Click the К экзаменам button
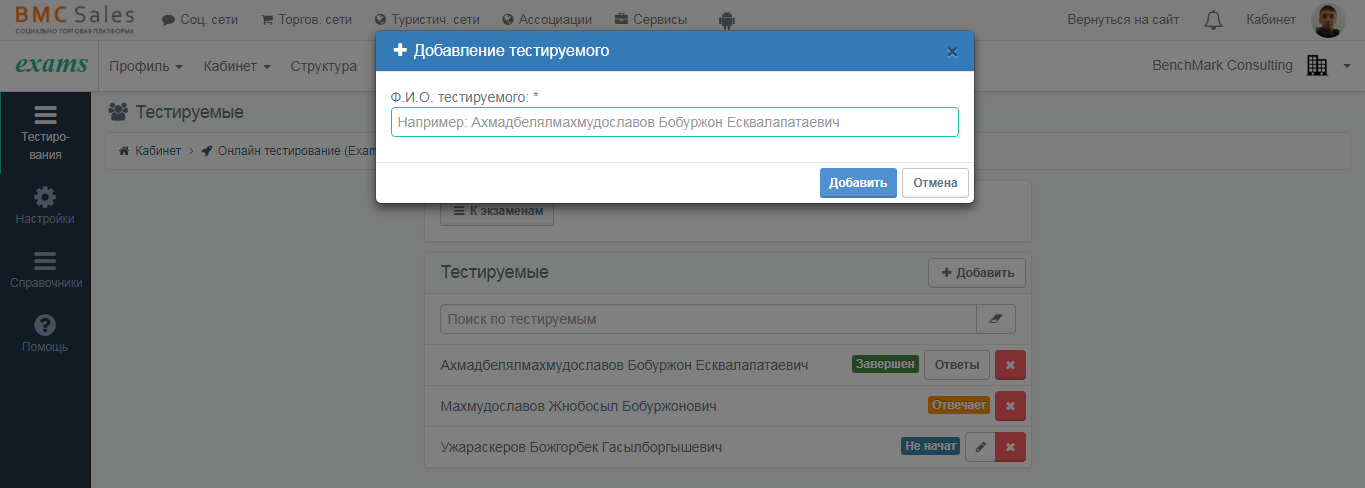The height and width of the screenshot is (488, 1365). pos(497,211)
